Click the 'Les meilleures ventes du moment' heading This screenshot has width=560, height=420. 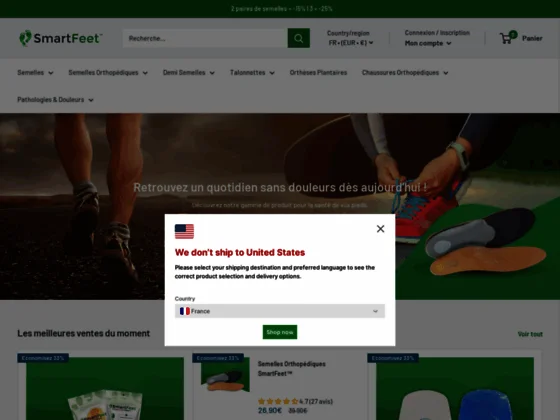tap(84, 333)
